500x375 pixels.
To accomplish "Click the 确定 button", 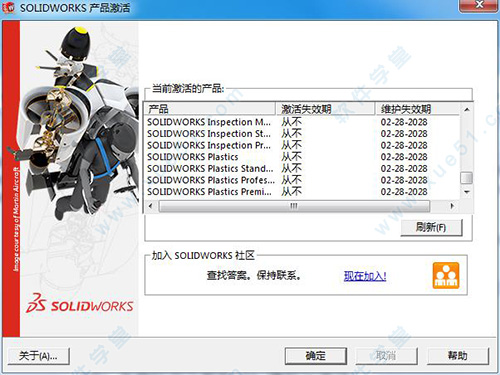I will (x=316, y=356).
